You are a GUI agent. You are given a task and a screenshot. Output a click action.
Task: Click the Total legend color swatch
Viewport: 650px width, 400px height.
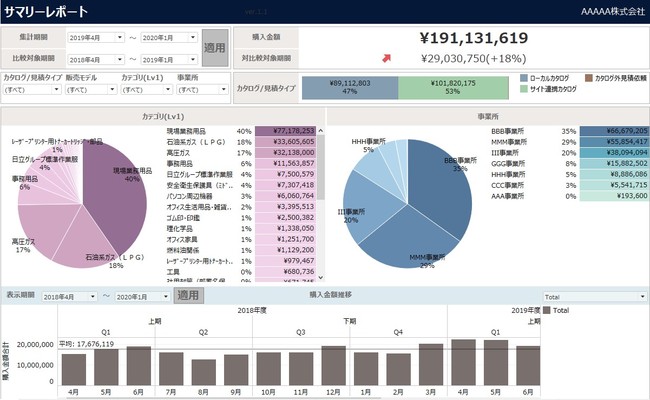point(546,310)
